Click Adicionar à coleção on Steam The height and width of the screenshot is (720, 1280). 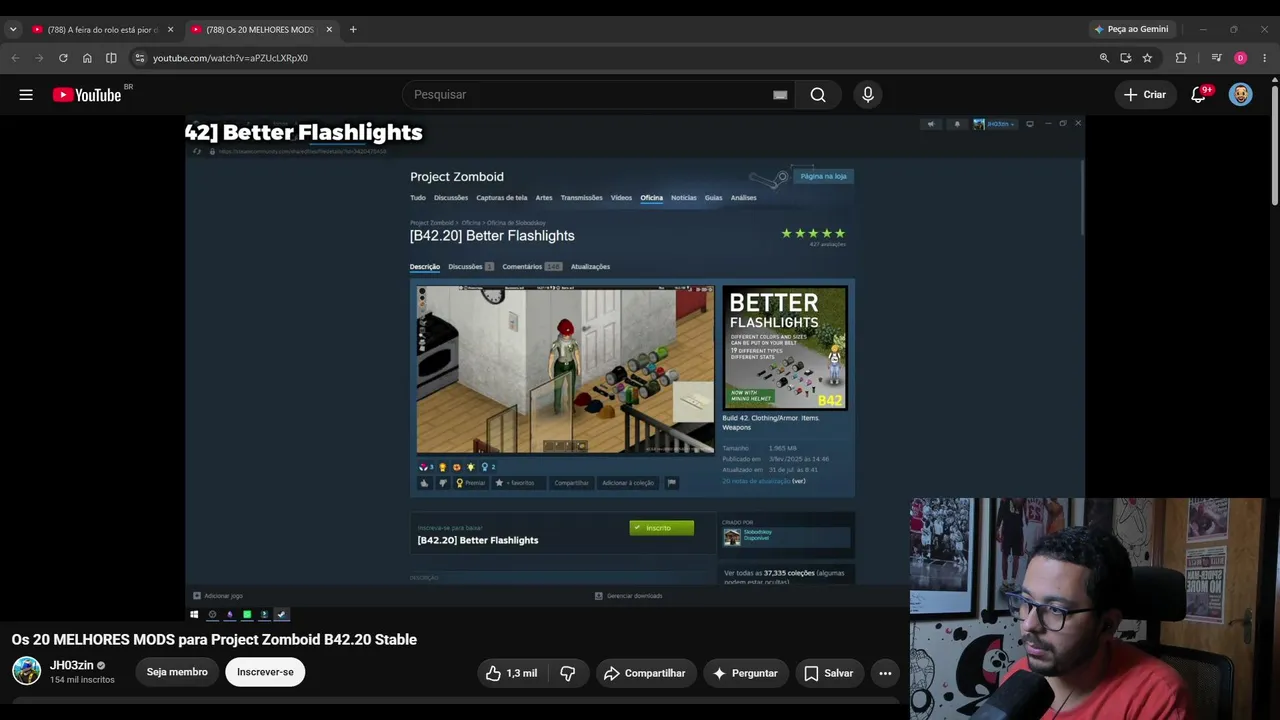point(628,483)
